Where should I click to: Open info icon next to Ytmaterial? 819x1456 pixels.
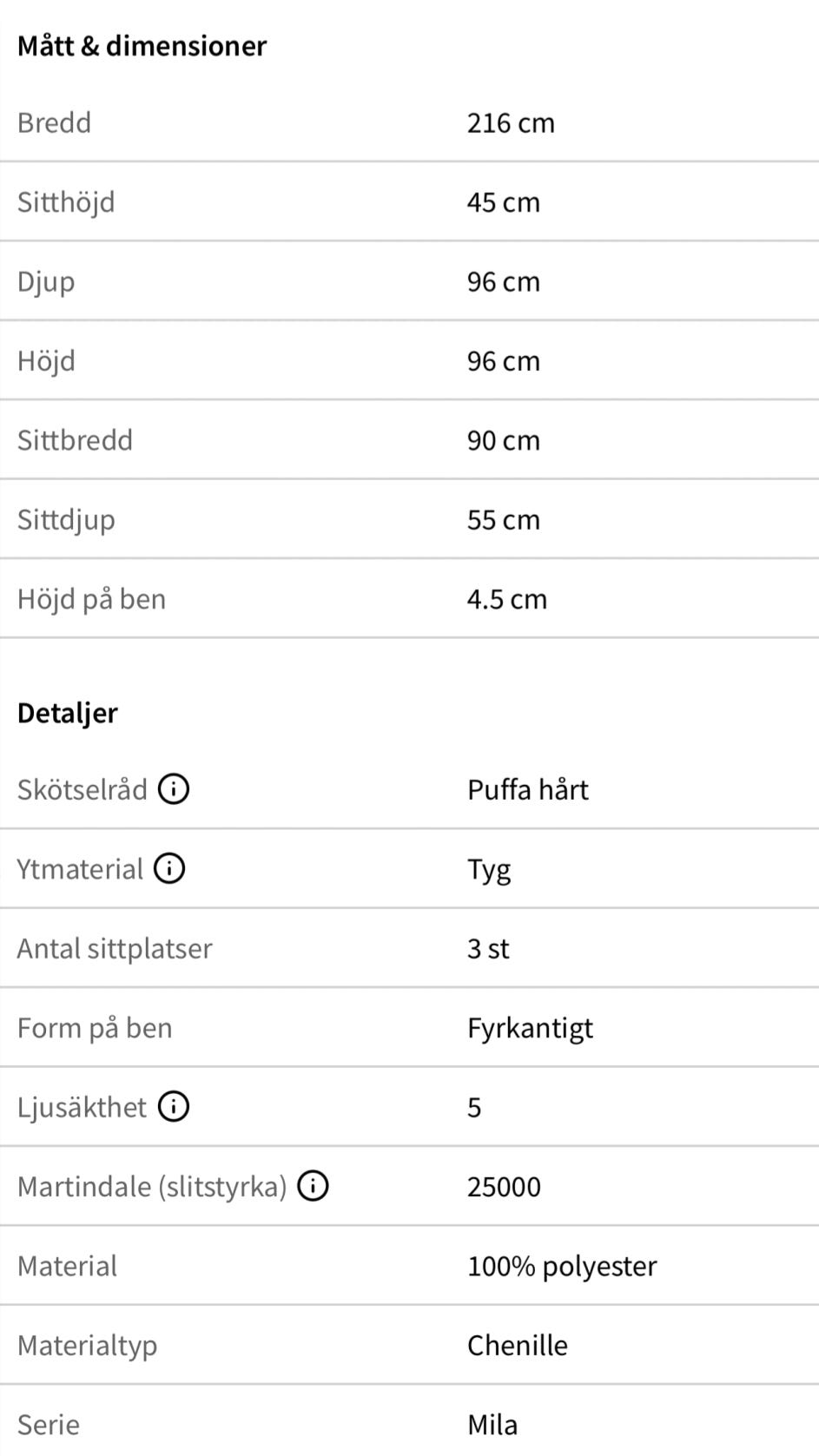tap(169, 868)
